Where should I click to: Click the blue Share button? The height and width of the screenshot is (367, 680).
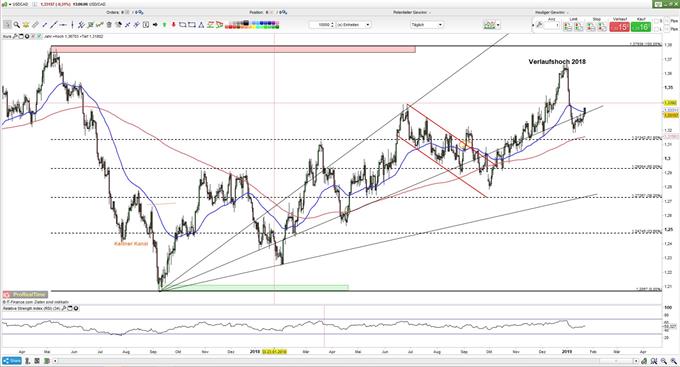[12, 361]
